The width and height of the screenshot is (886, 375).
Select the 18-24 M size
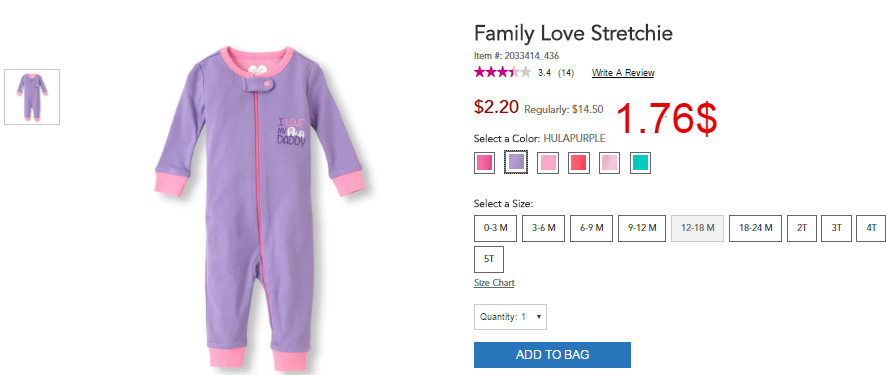coord(755,228)
